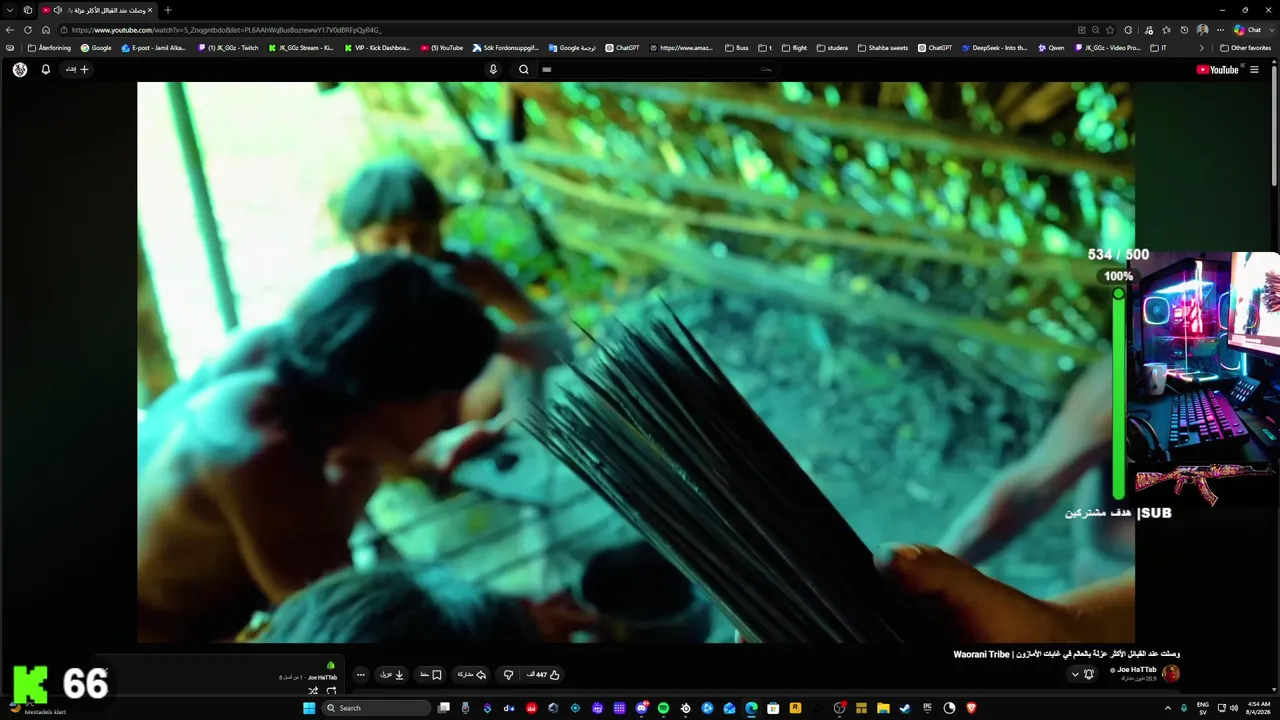Focus the YouTube search input field
The width and height of the screenshot is (1280, 720).
pyautogui.click(x=660, y=69)
